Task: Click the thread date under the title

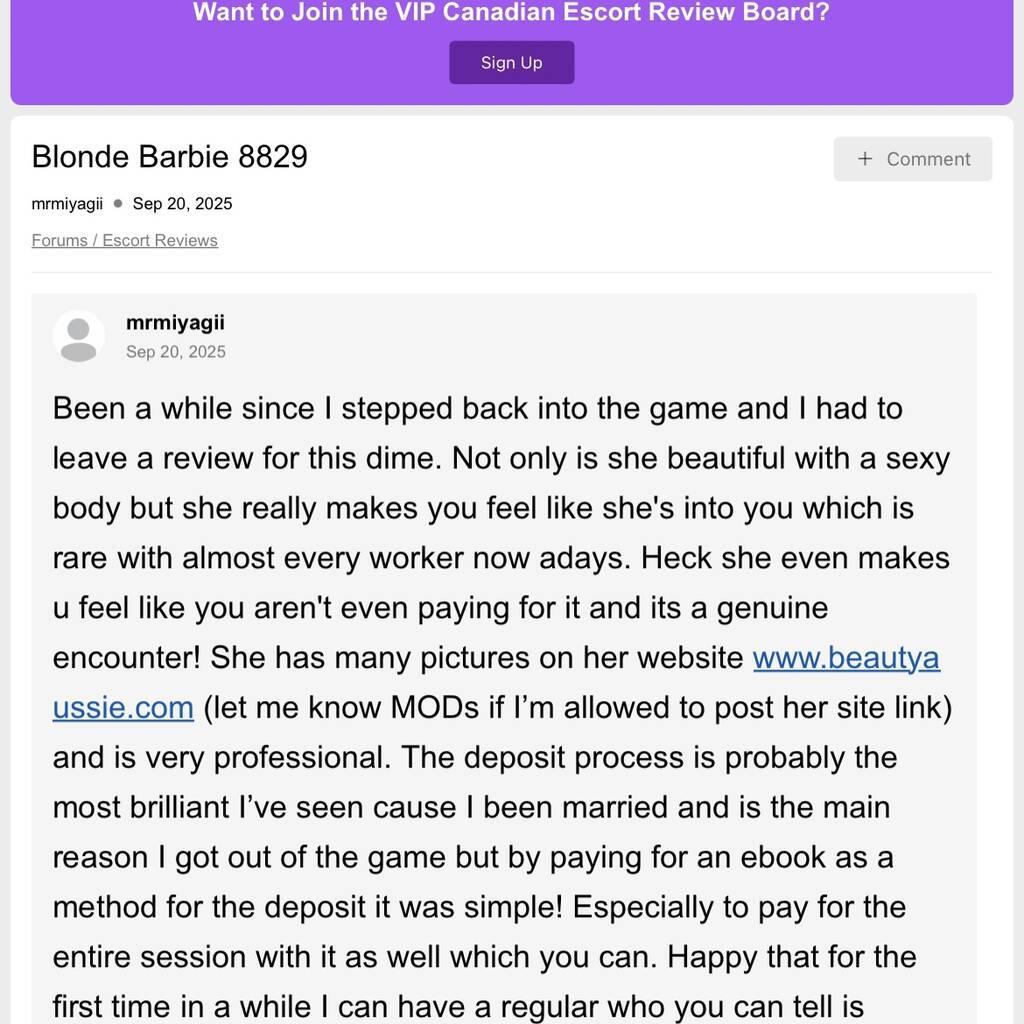Action: tap(182, 204)
